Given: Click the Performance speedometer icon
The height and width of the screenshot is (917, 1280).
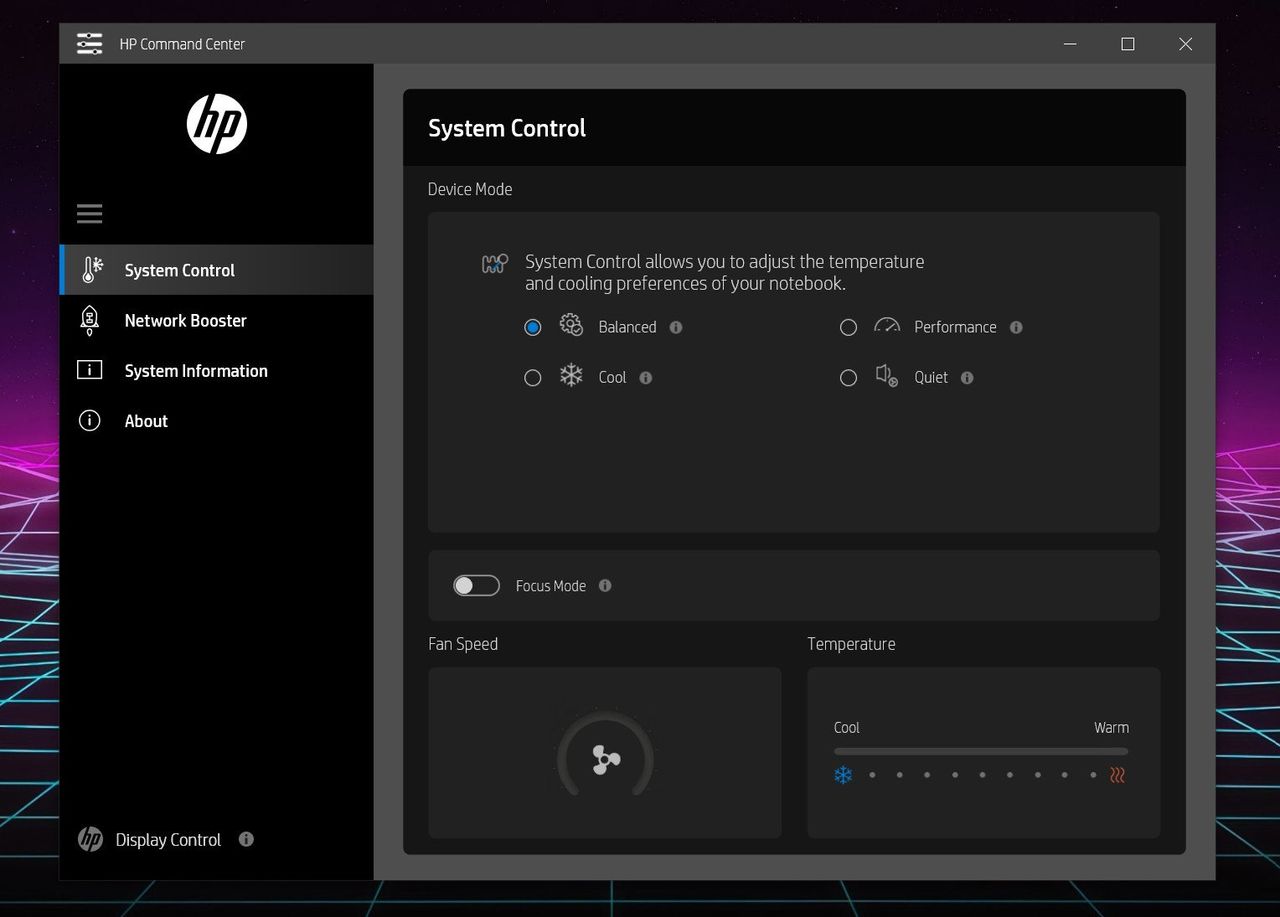Looking at the screenshot, I should click(887, 325).
